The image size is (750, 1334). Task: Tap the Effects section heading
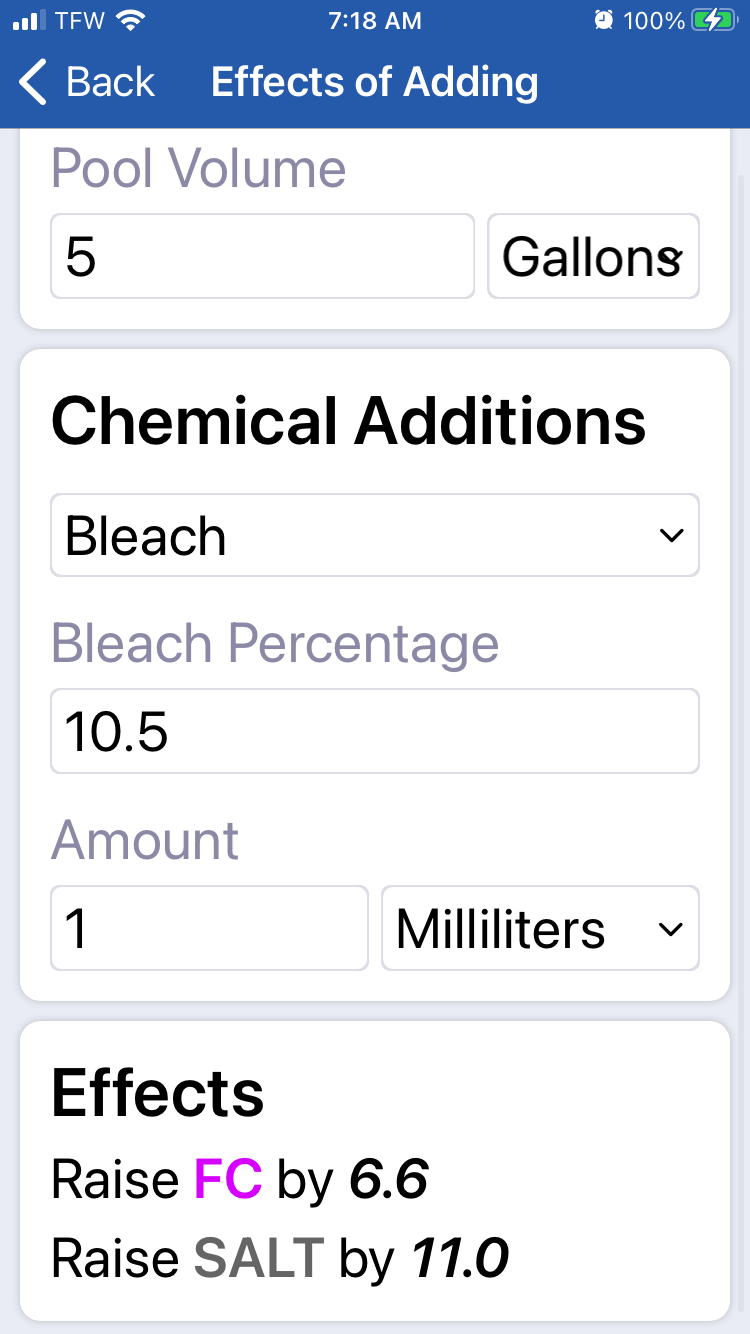158,1093
